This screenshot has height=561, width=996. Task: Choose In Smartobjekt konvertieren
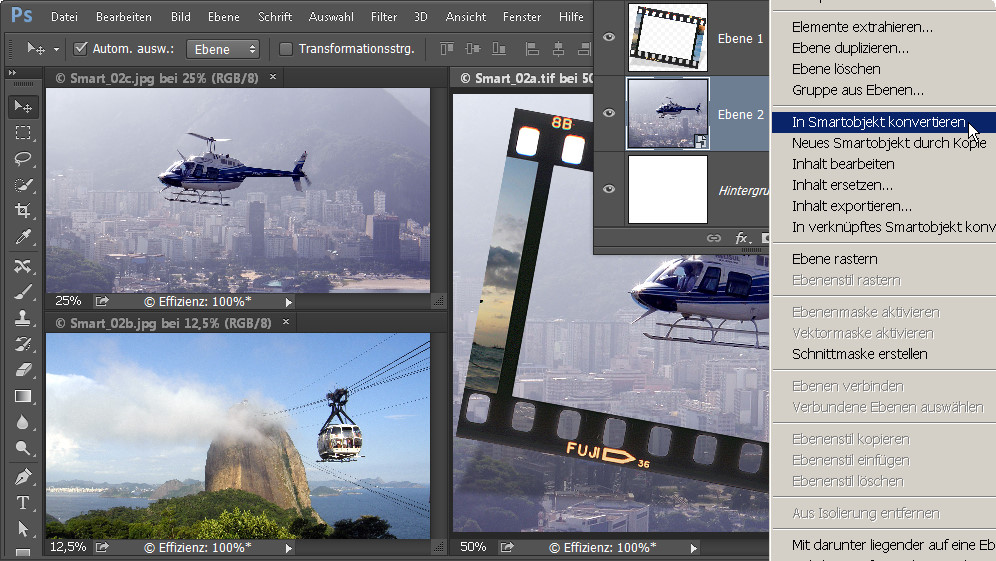884,122
